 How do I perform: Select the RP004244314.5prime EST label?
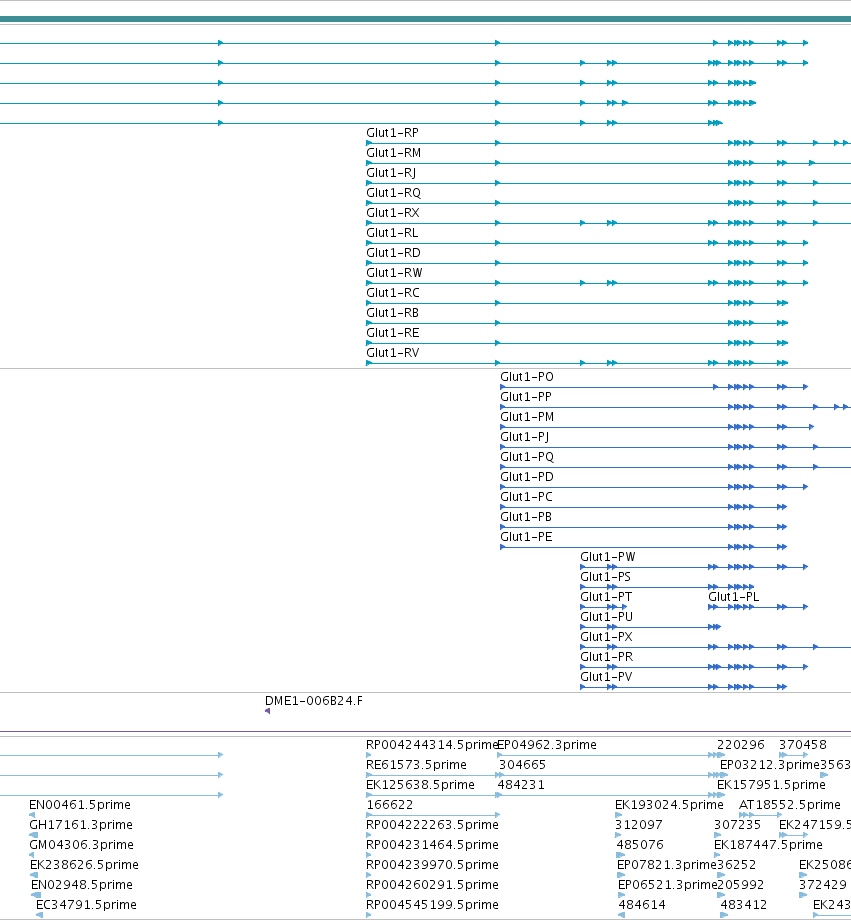click(432, 745)
